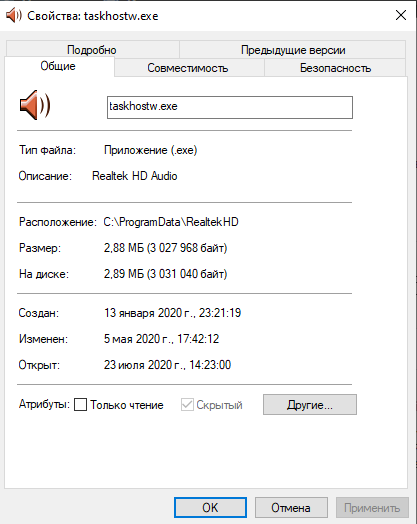Click the speaker icon in the title bar
Screen dimensions: 417x524
coord(14,15)
